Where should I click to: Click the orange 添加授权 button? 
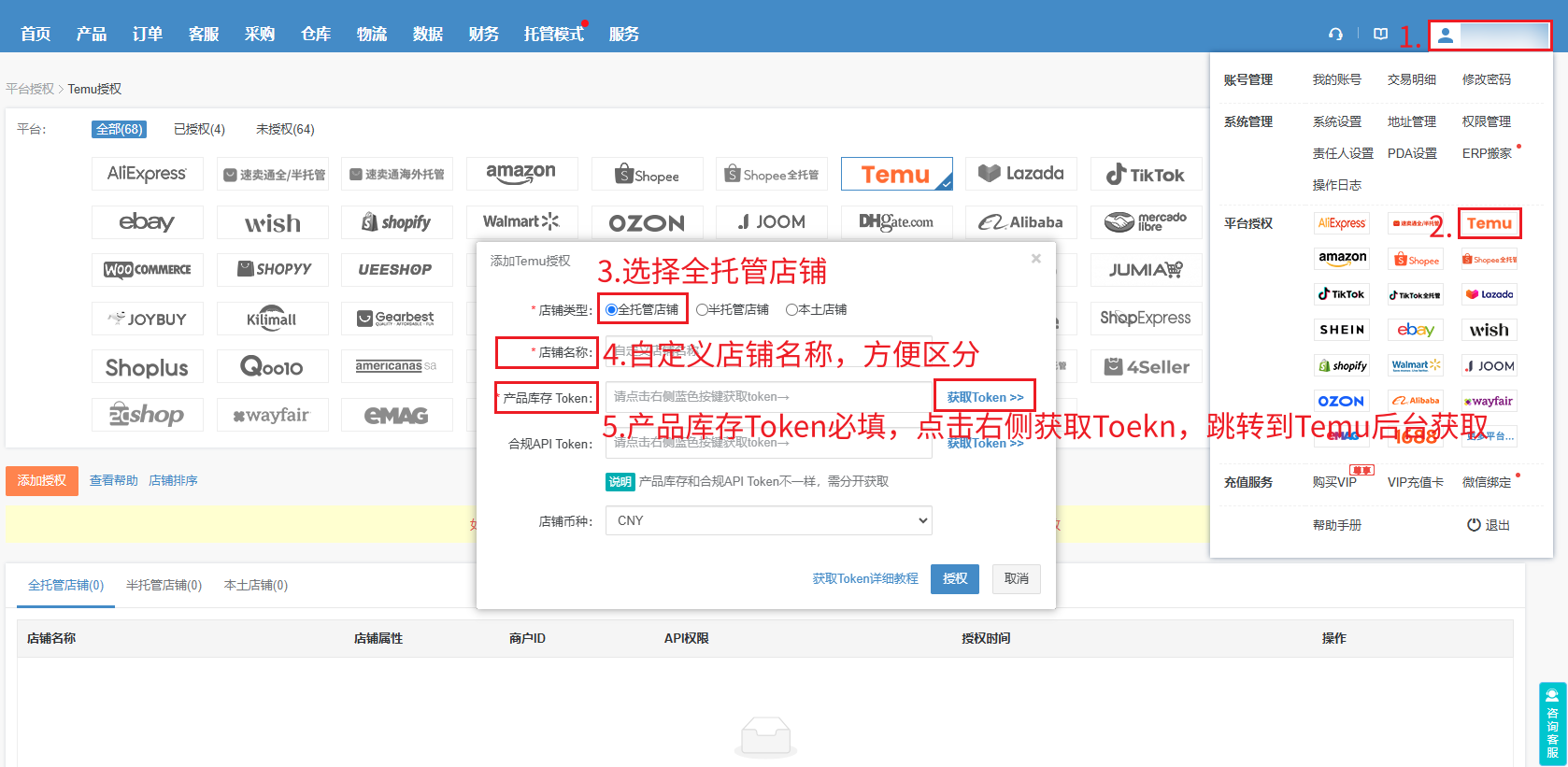pyautogui.click(x=42, y=481)
